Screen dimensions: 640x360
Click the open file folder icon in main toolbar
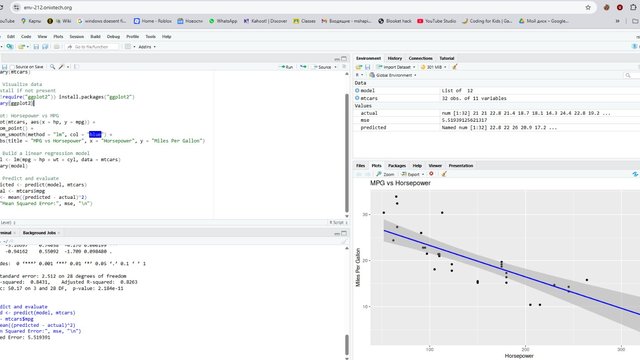(x=21, y=47)
